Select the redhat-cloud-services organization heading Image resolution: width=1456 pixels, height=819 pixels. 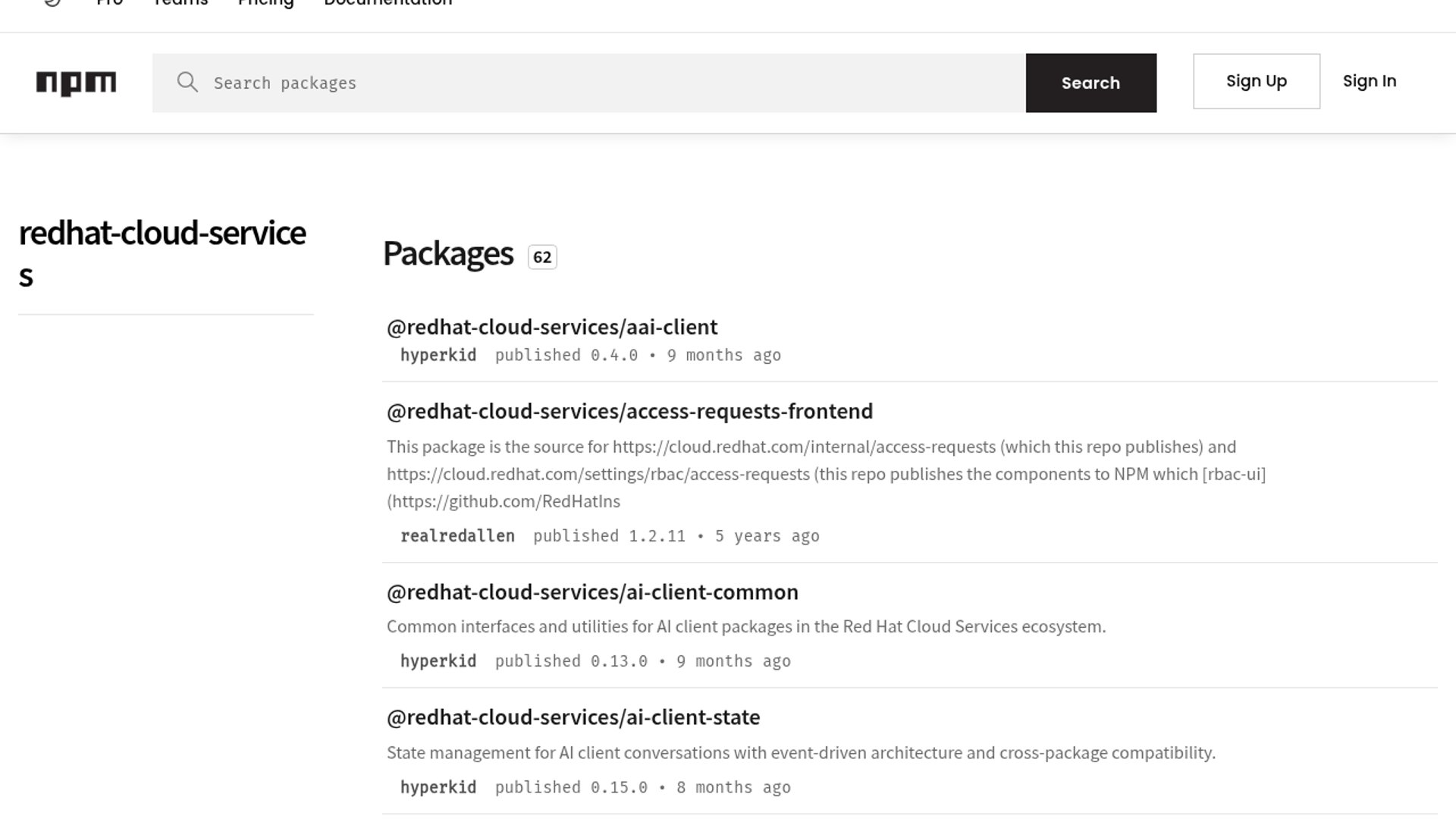[162, 253]
